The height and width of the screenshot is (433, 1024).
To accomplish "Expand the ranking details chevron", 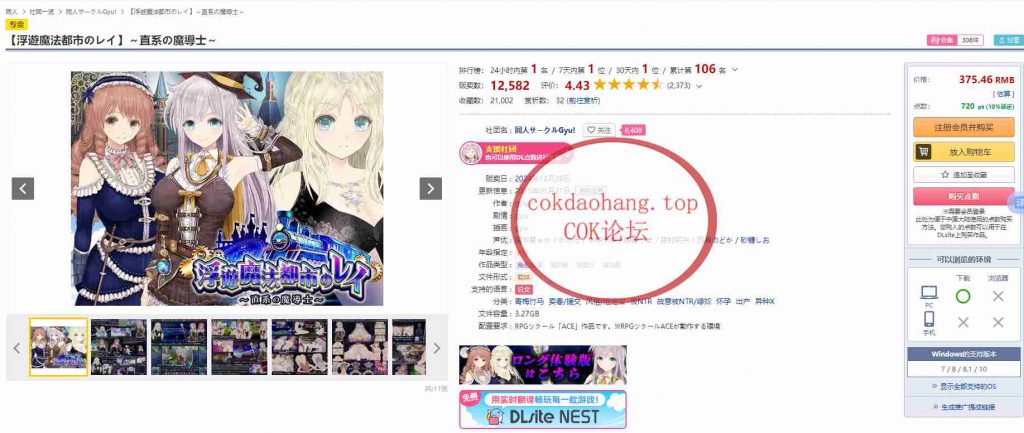I will [735, 70].
